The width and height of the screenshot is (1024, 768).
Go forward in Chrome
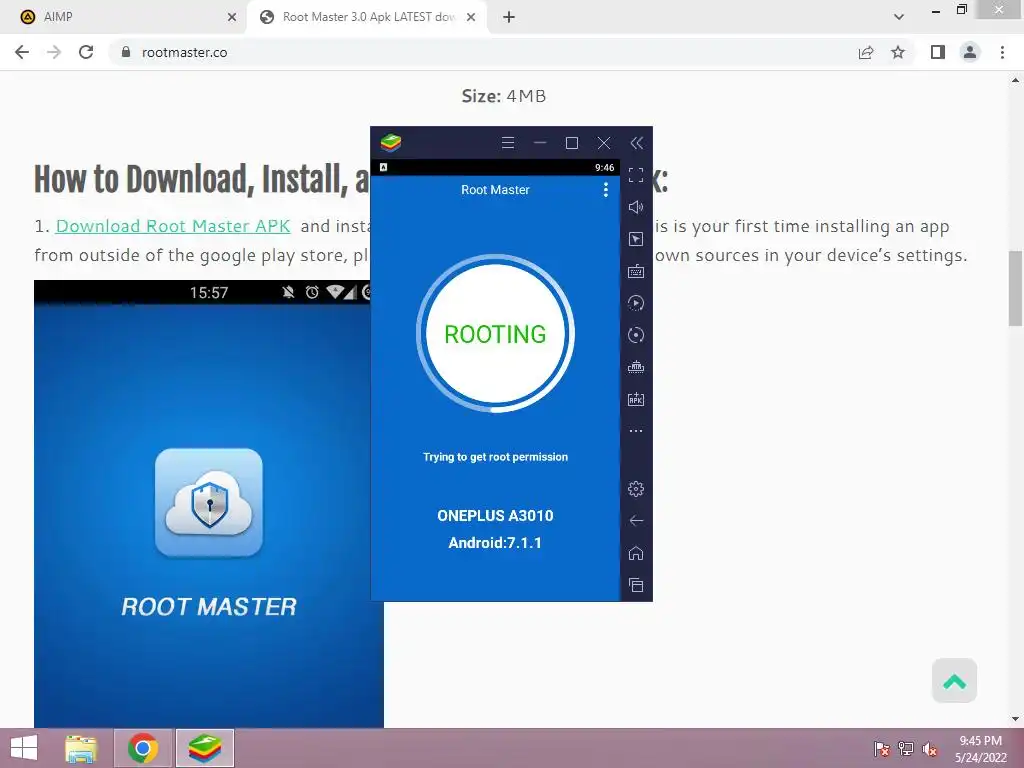[x=54, y=52]
